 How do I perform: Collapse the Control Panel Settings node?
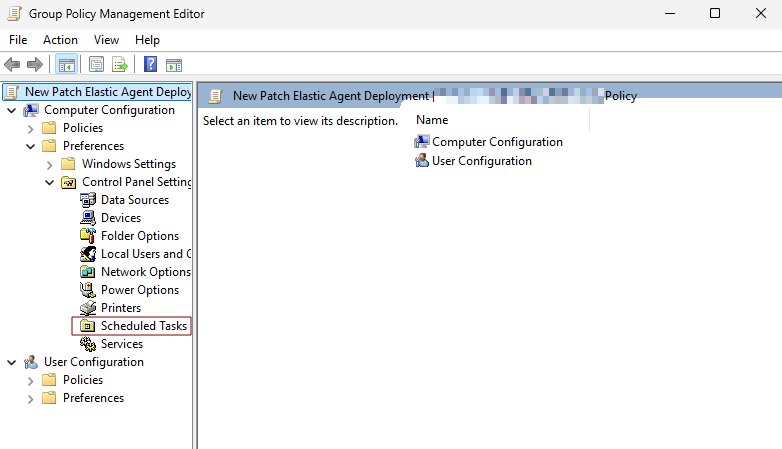click(x=49, y=182)
